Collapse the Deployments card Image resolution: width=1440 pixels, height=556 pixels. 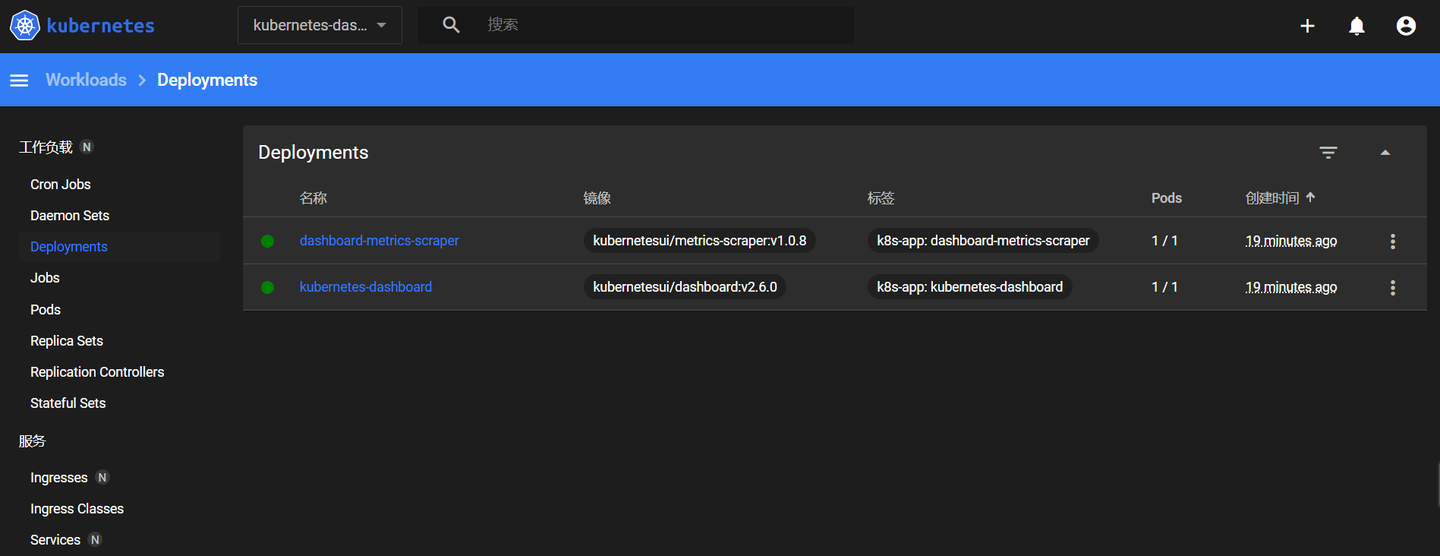[x=1385, y=153]
